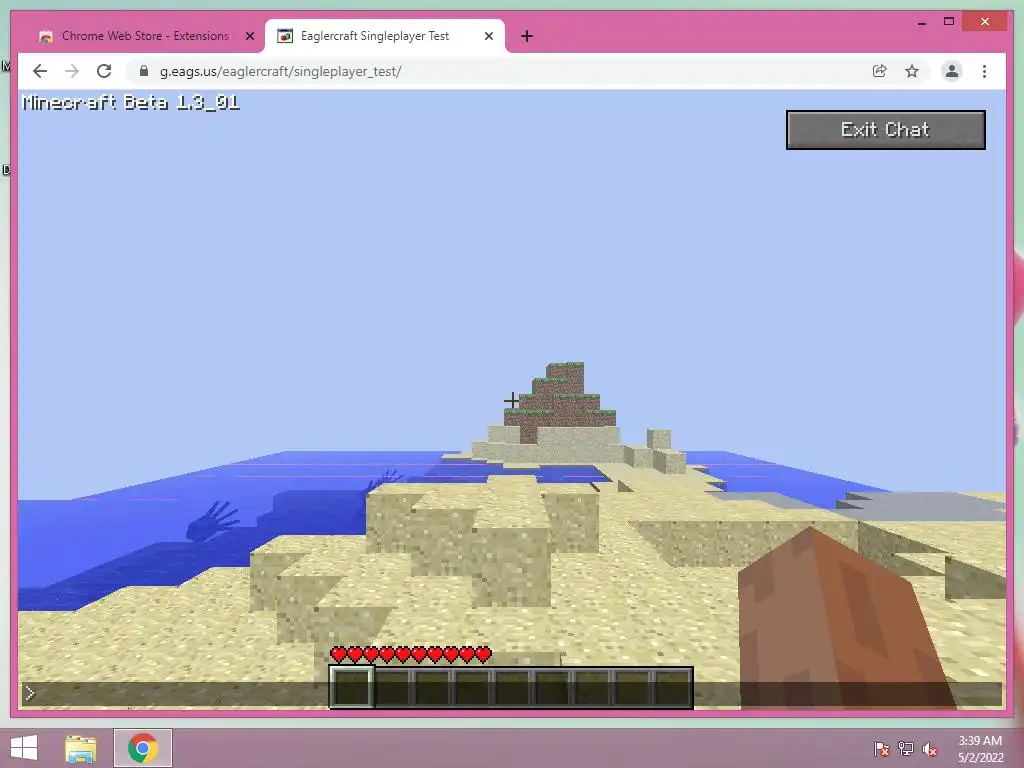
Task: Open the Windows Start menu
Action: (x=24, y=748)
